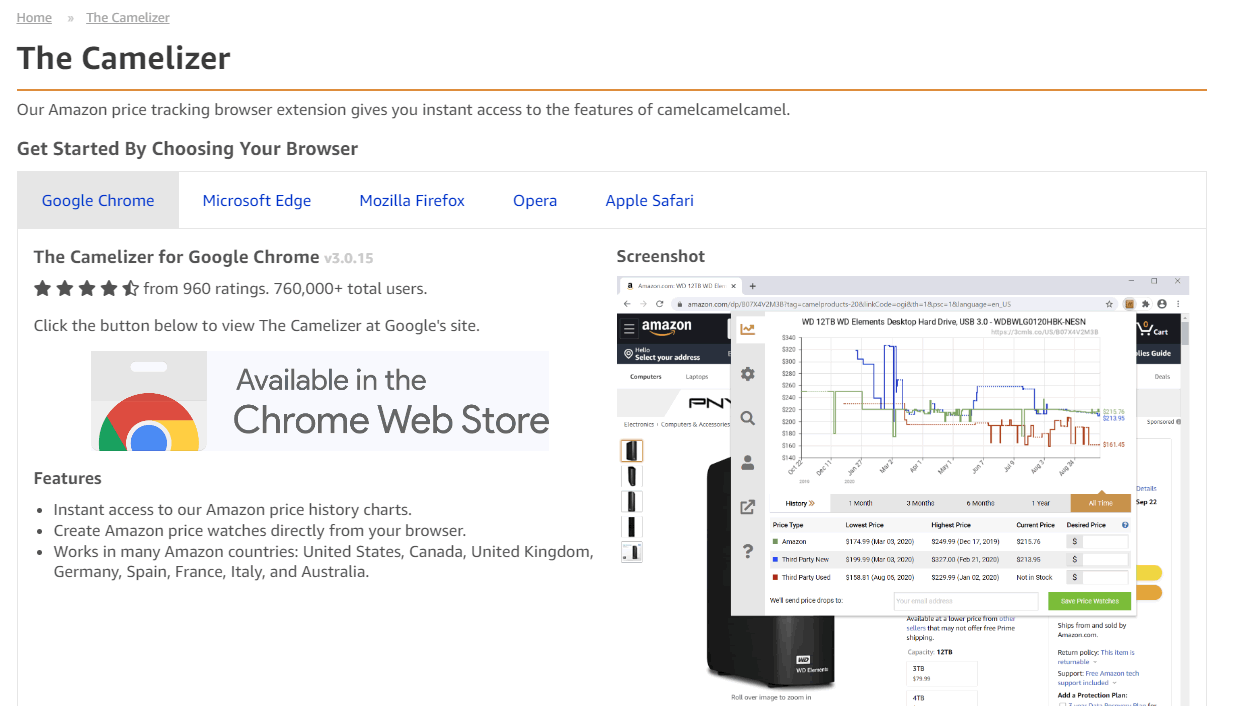
Task: Open the user account icon in Camelizer popup
Action: pyautogui.click(x=747, y=463)
